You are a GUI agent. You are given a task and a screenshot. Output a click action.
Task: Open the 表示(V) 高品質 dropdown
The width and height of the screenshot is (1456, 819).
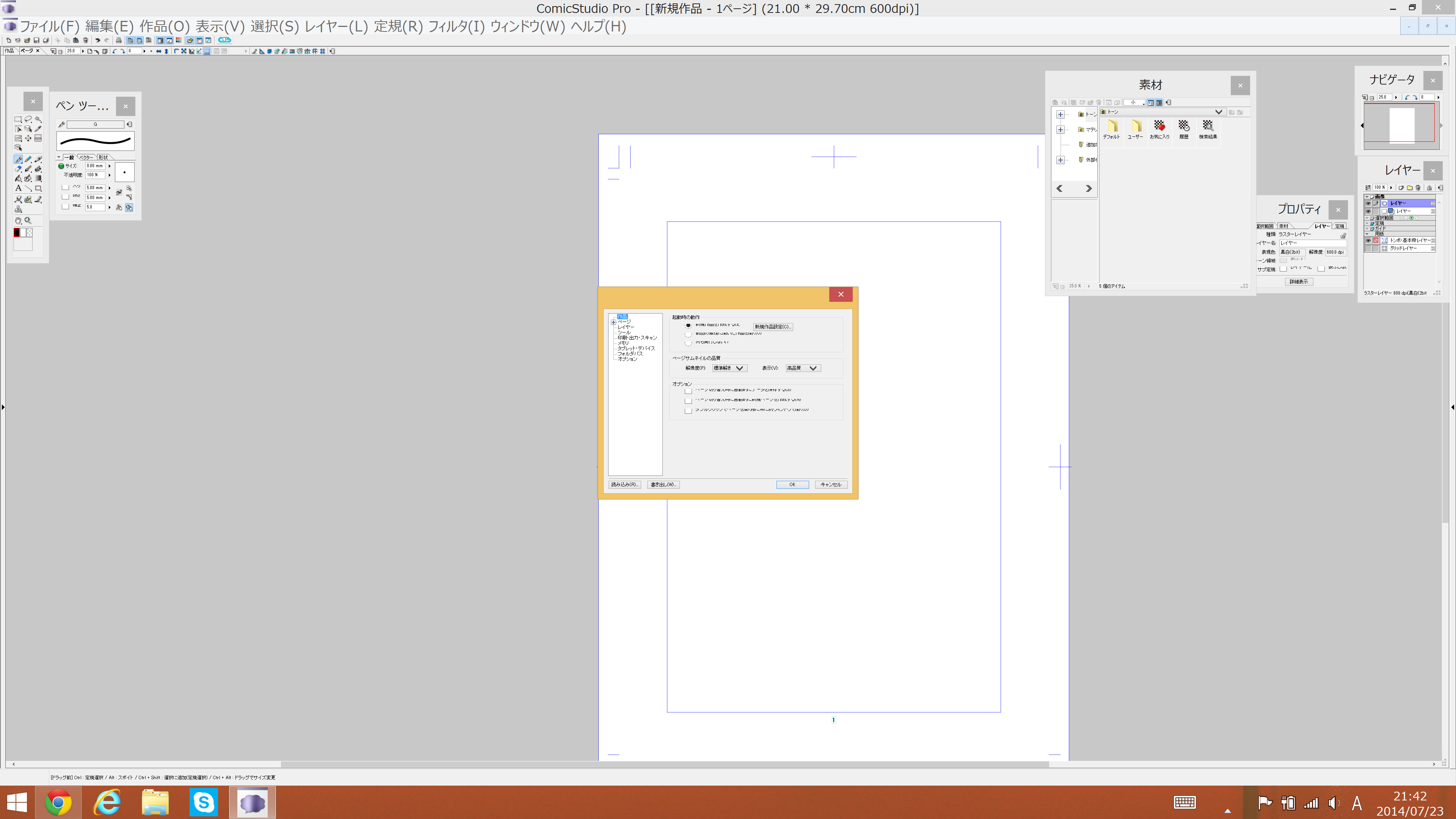[803, 368]
